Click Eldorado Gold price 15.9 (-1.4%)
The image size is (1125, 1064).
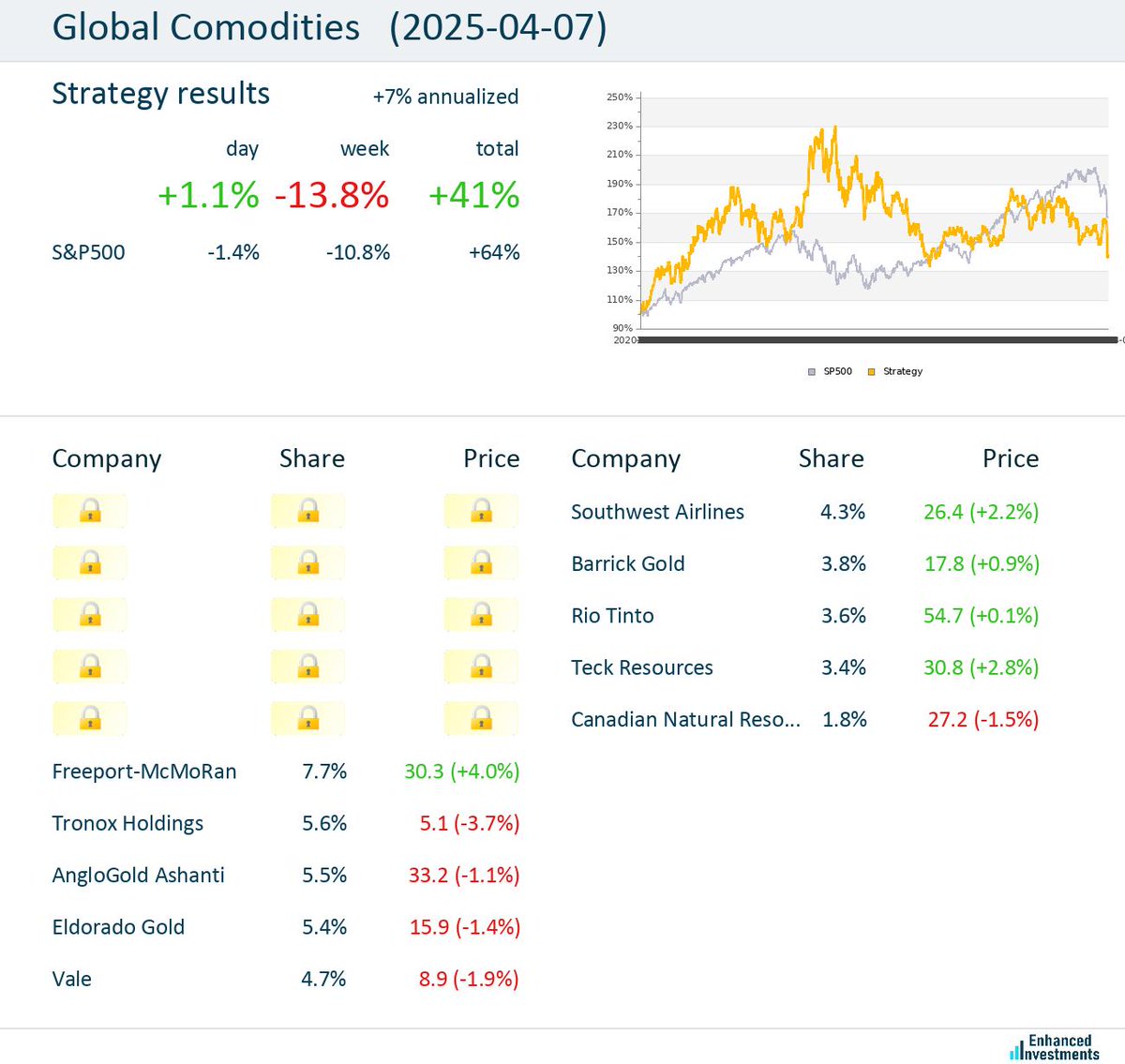pos(465,927)
